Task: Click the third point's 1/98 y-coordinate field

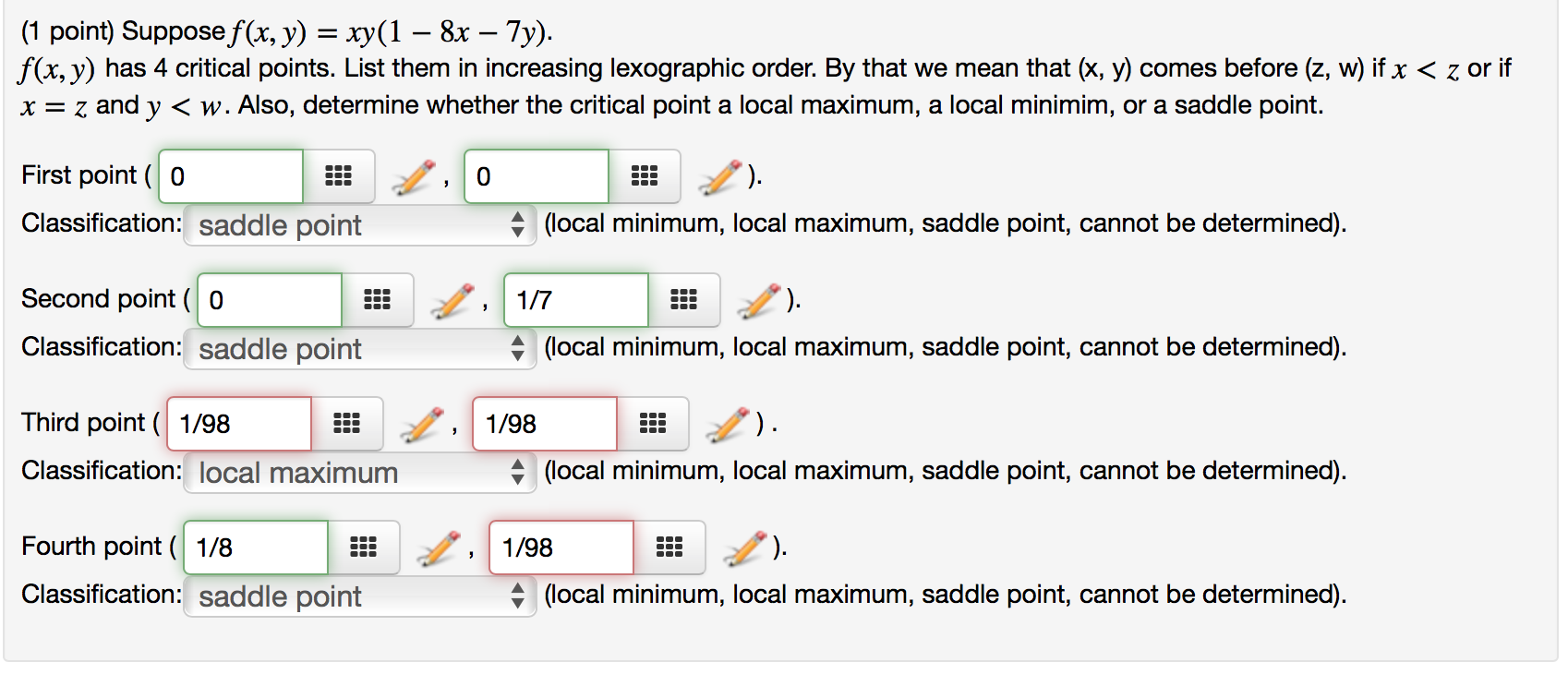Action: click(543, 423)
